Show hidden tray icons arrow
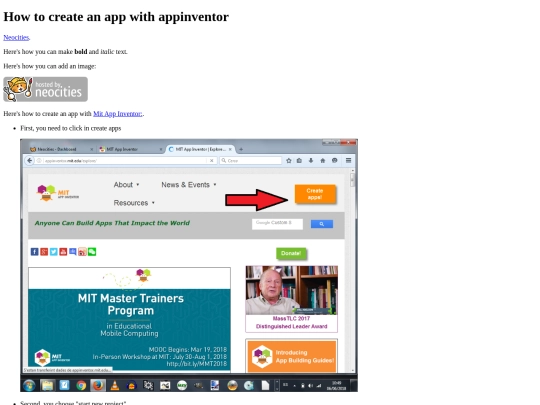 tap(294, 386)
